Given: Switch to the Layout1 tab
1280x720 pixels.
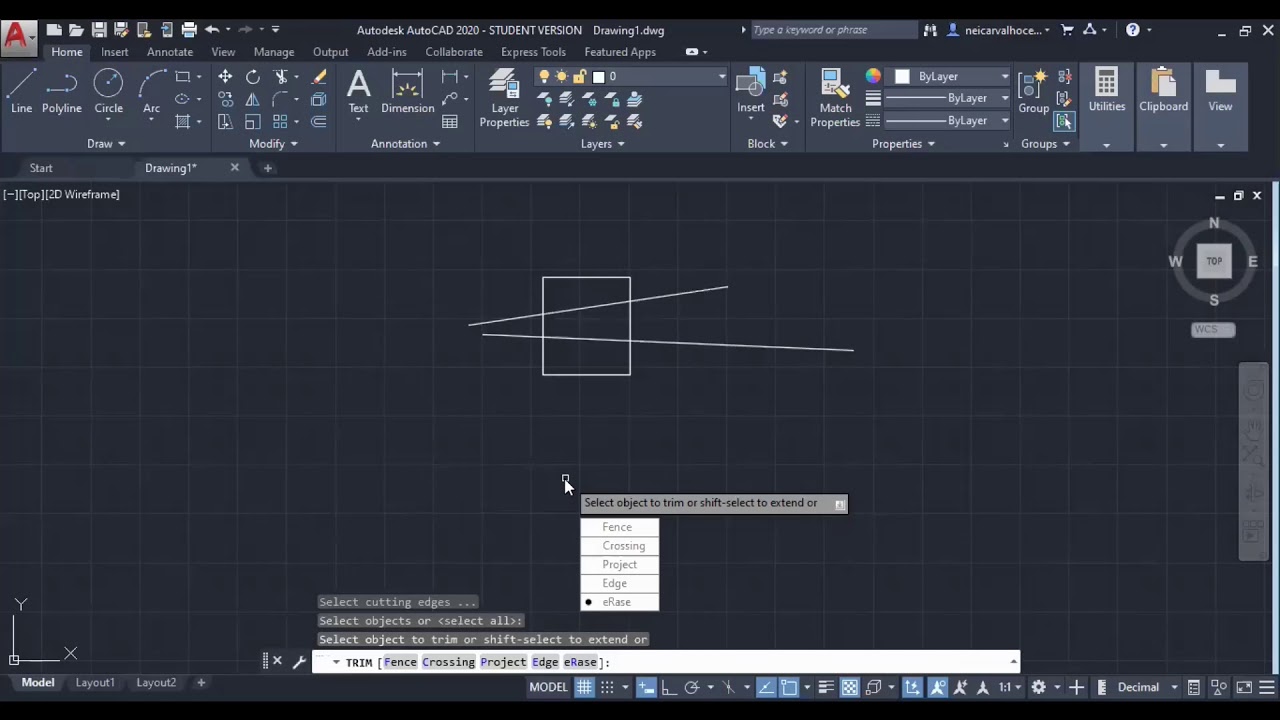Looking at the screenshot, I should pos(95,683).
